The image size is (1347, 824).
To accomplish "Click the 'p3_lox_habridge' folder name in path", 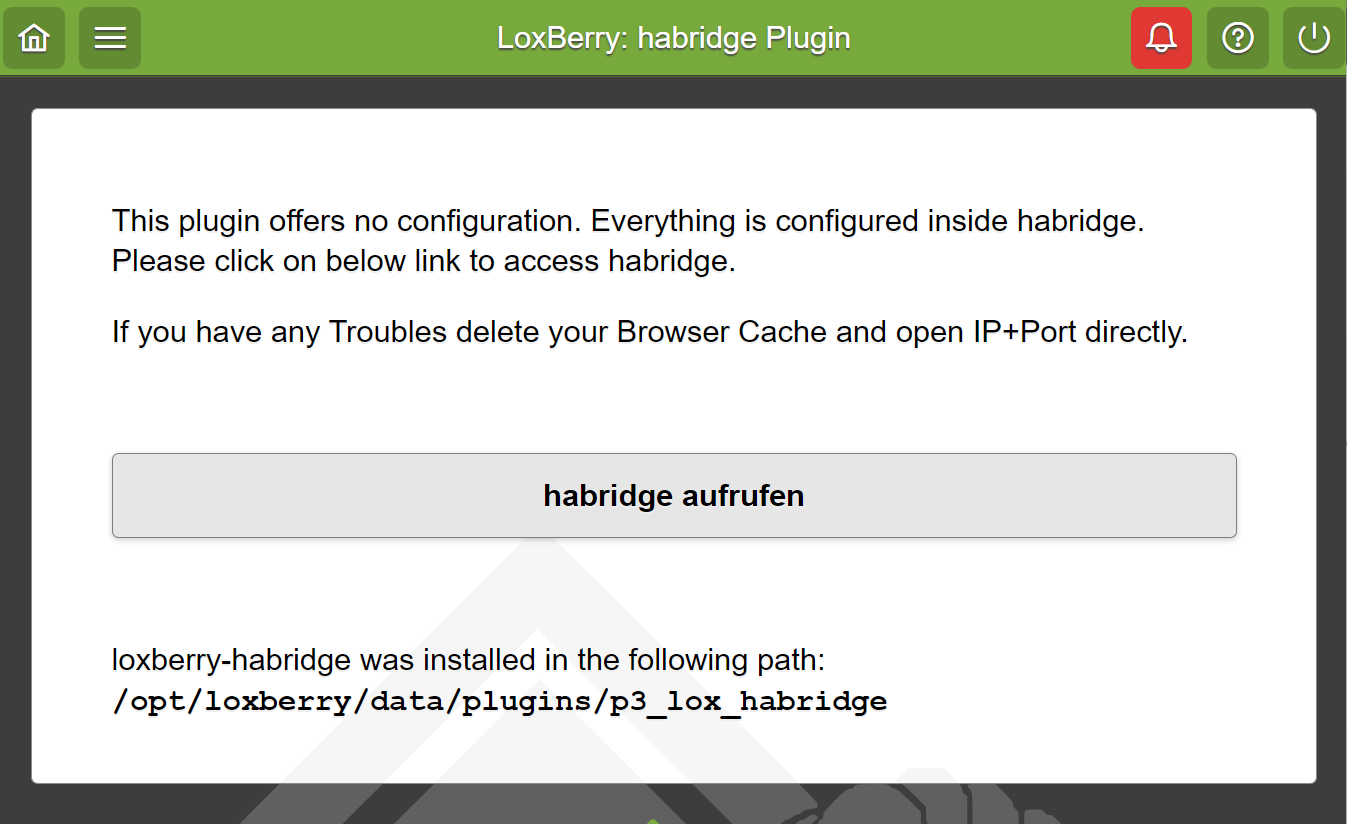I will pos(749,701).
